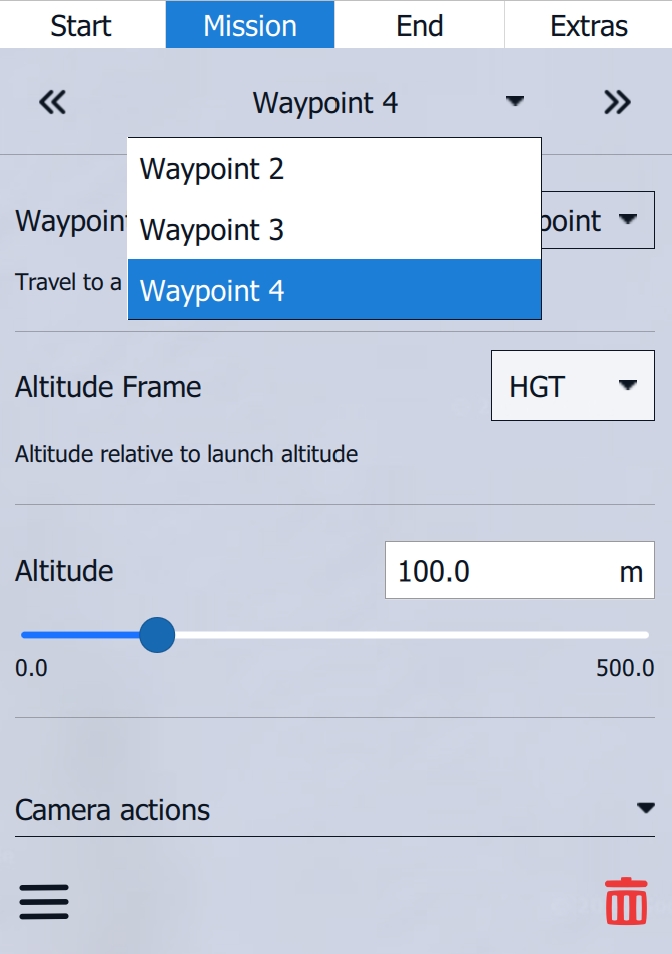672x954 pixels.
Task: Switch to the Start tab
Action: (81, 25)
